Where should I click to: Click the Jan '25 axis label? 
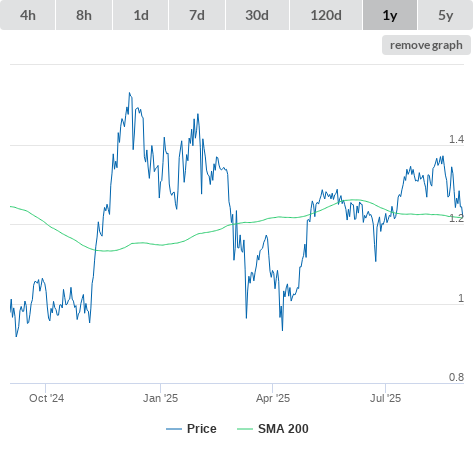point(160,398)
